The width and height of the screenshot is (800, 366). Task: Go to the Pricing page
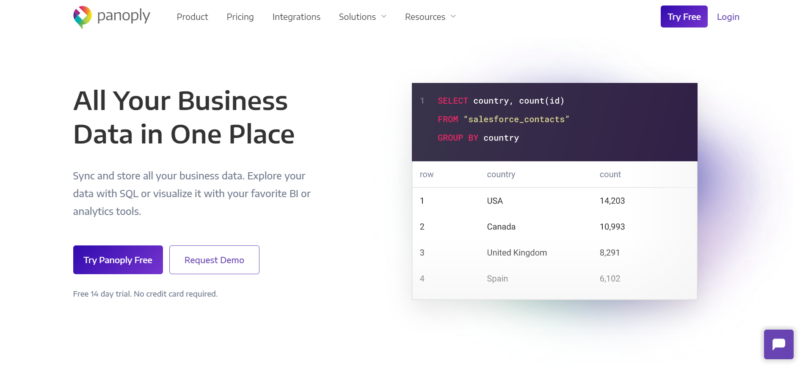click(240, 17)
